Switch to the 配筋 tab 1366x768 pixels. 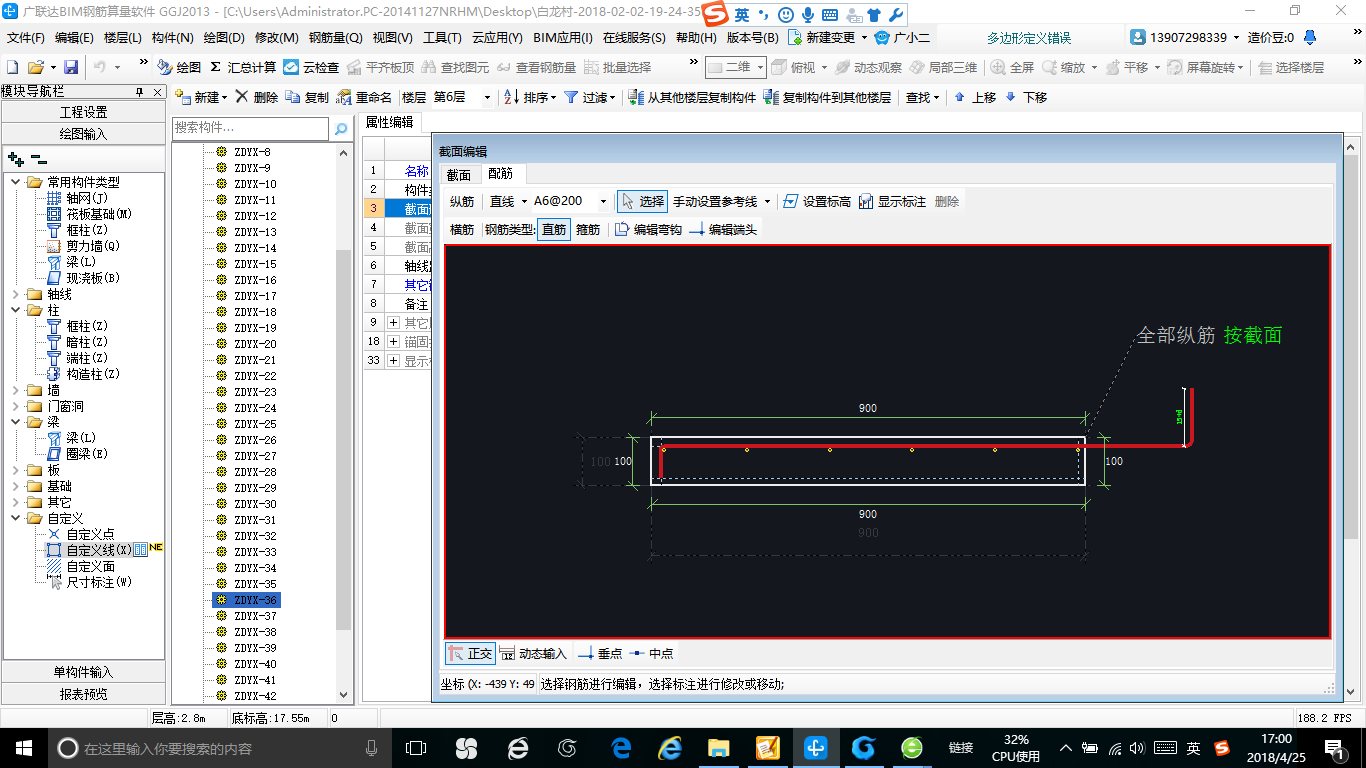[x=500, y=174]
